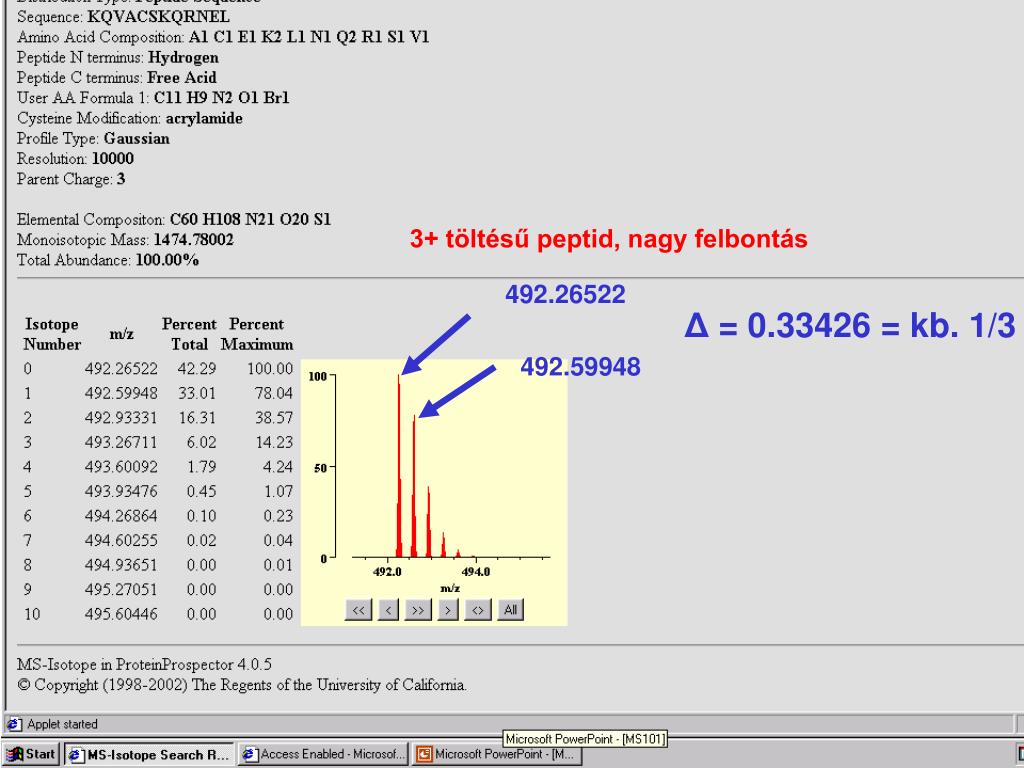Screen dimensions: 1024x768
Task: Click the 'MS-Isotope in ProteinProspector 4.0.5' footer text
Action: 144,665
